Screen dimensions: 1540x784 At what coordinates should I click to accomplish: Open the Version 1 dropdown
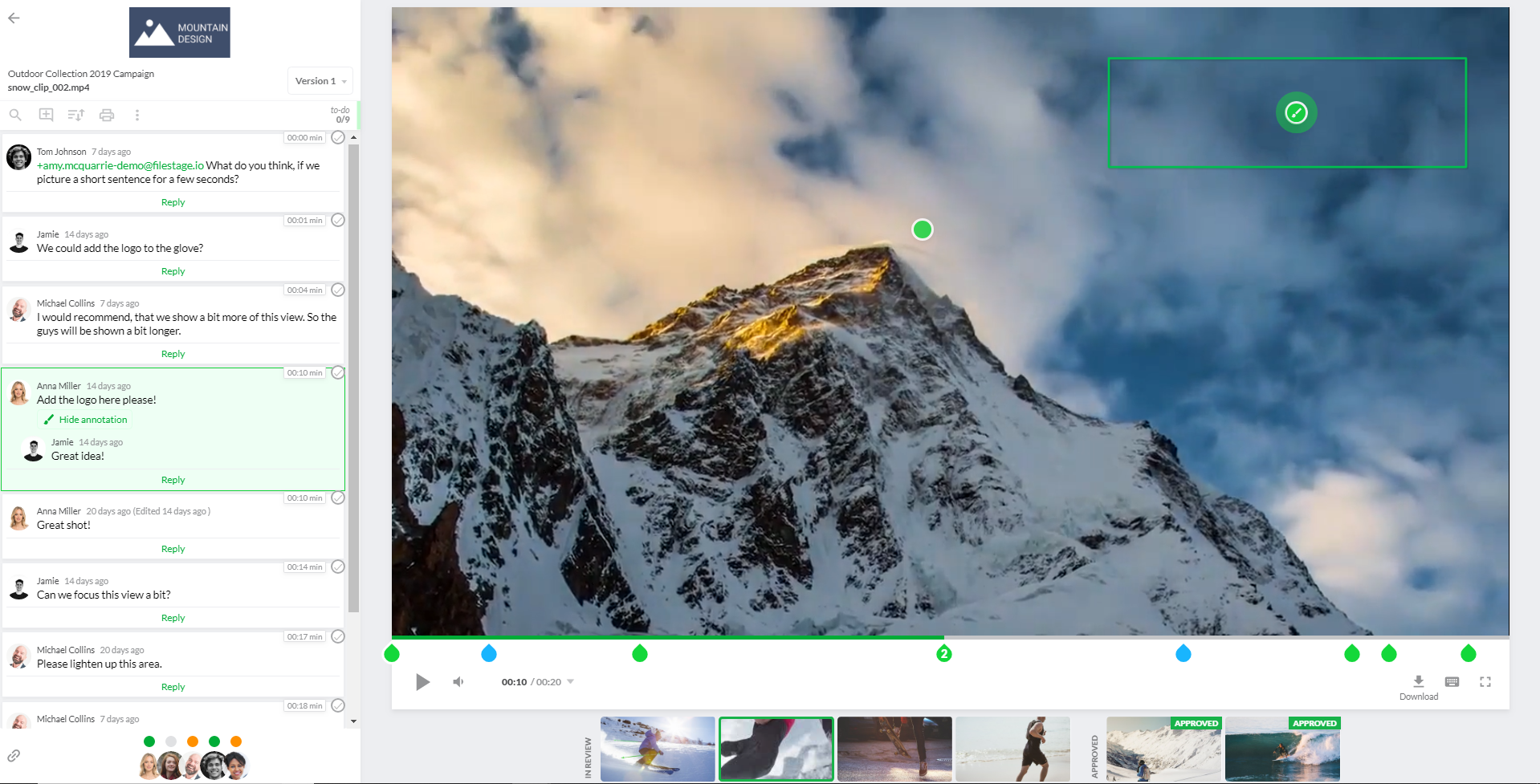(320, 81)
